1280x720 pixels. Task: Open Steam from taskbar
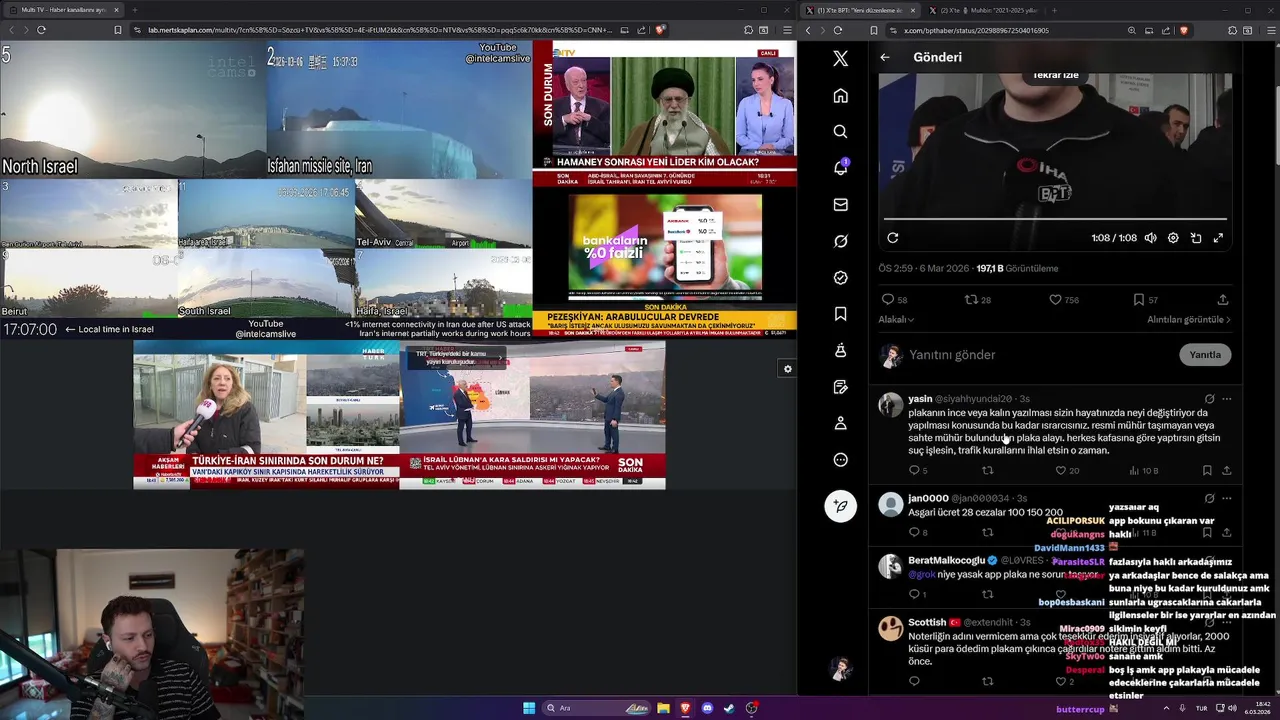[729, 708]
